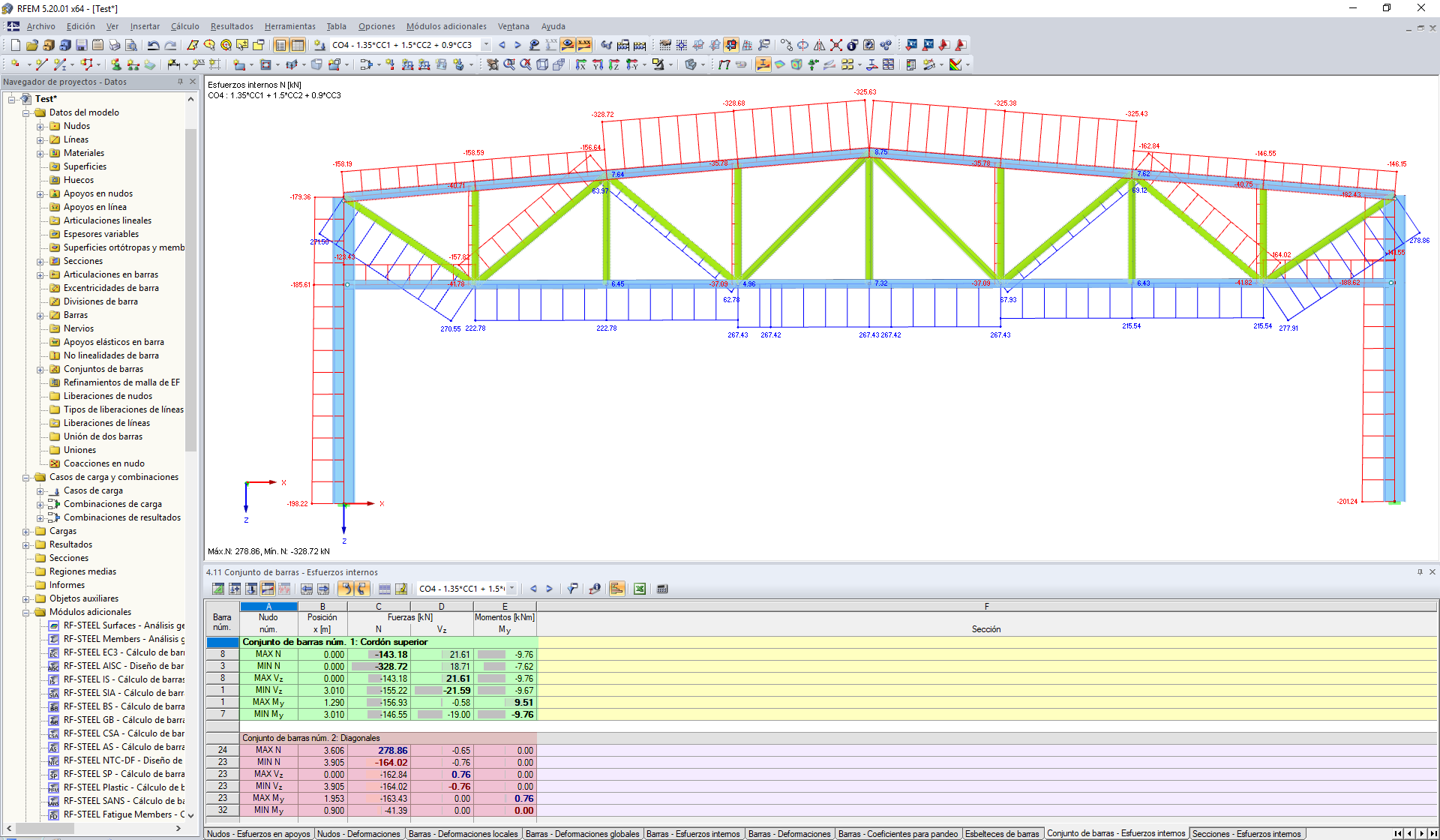Toggle the show result values (x.xx) button
Viewport: 1440px width, 840px height.
[583, 45]
